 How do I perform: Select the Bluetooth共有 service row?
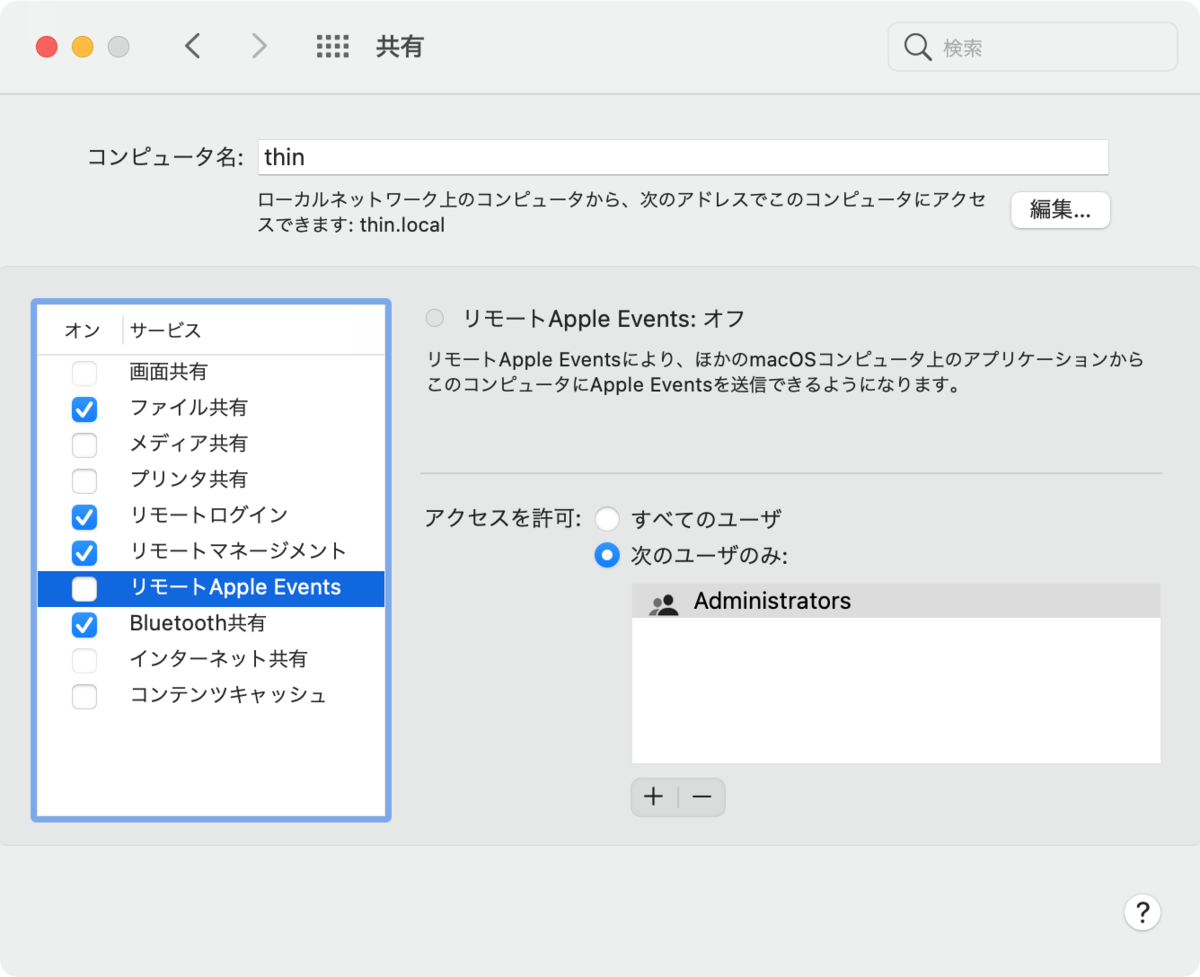coord(211,624)
